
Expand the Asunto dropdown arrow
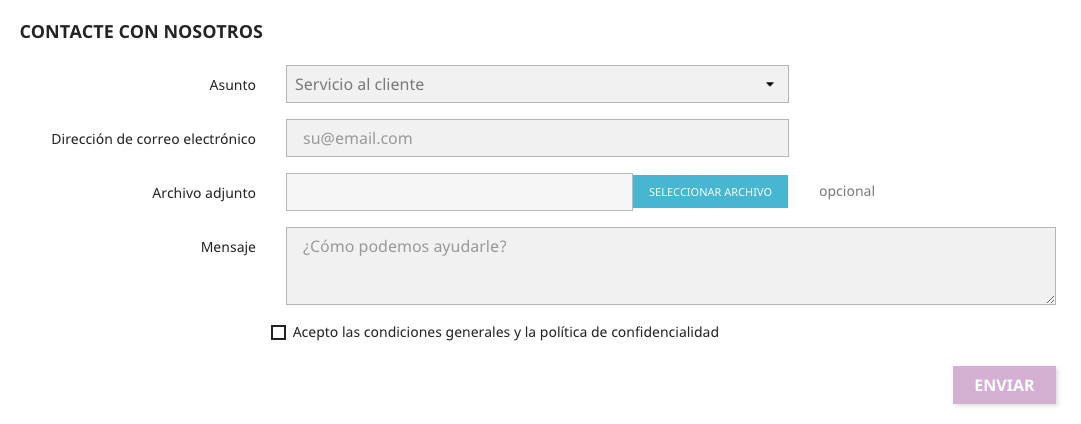(x=770, y=85)
